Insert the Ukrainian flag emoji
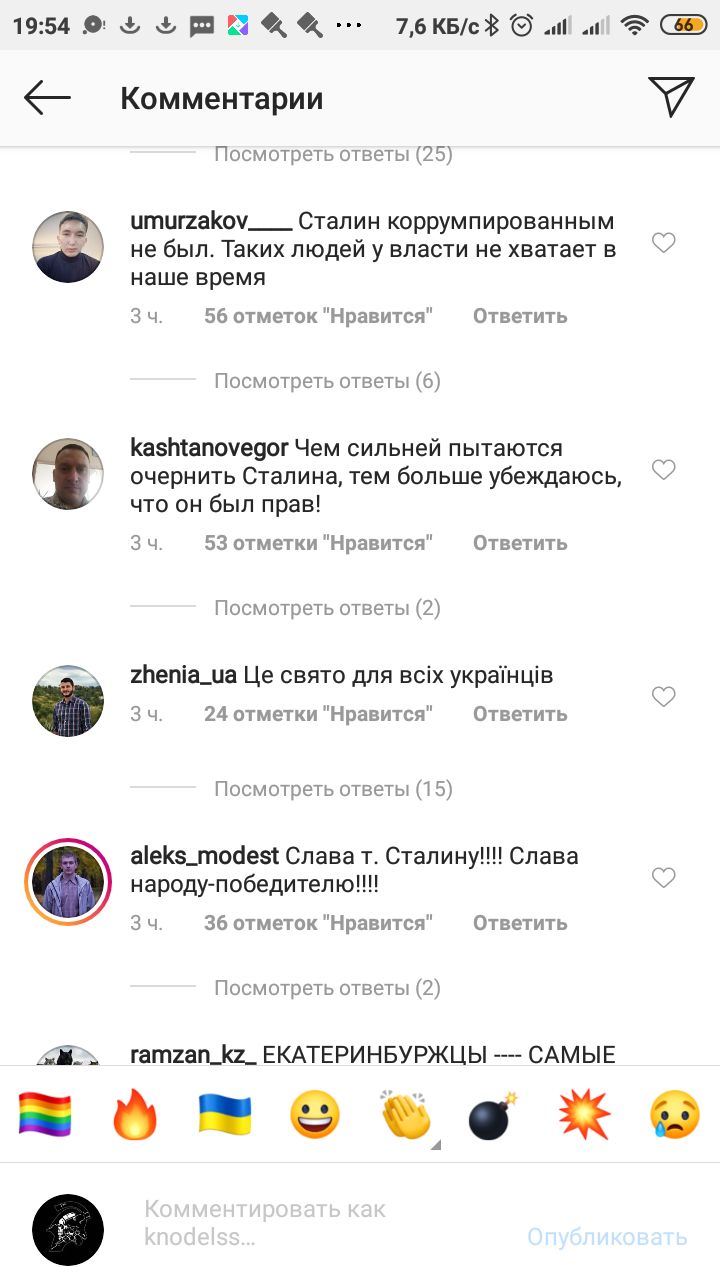The image size is (720, 1280). pyautogui.click(x=225, y=1114)
